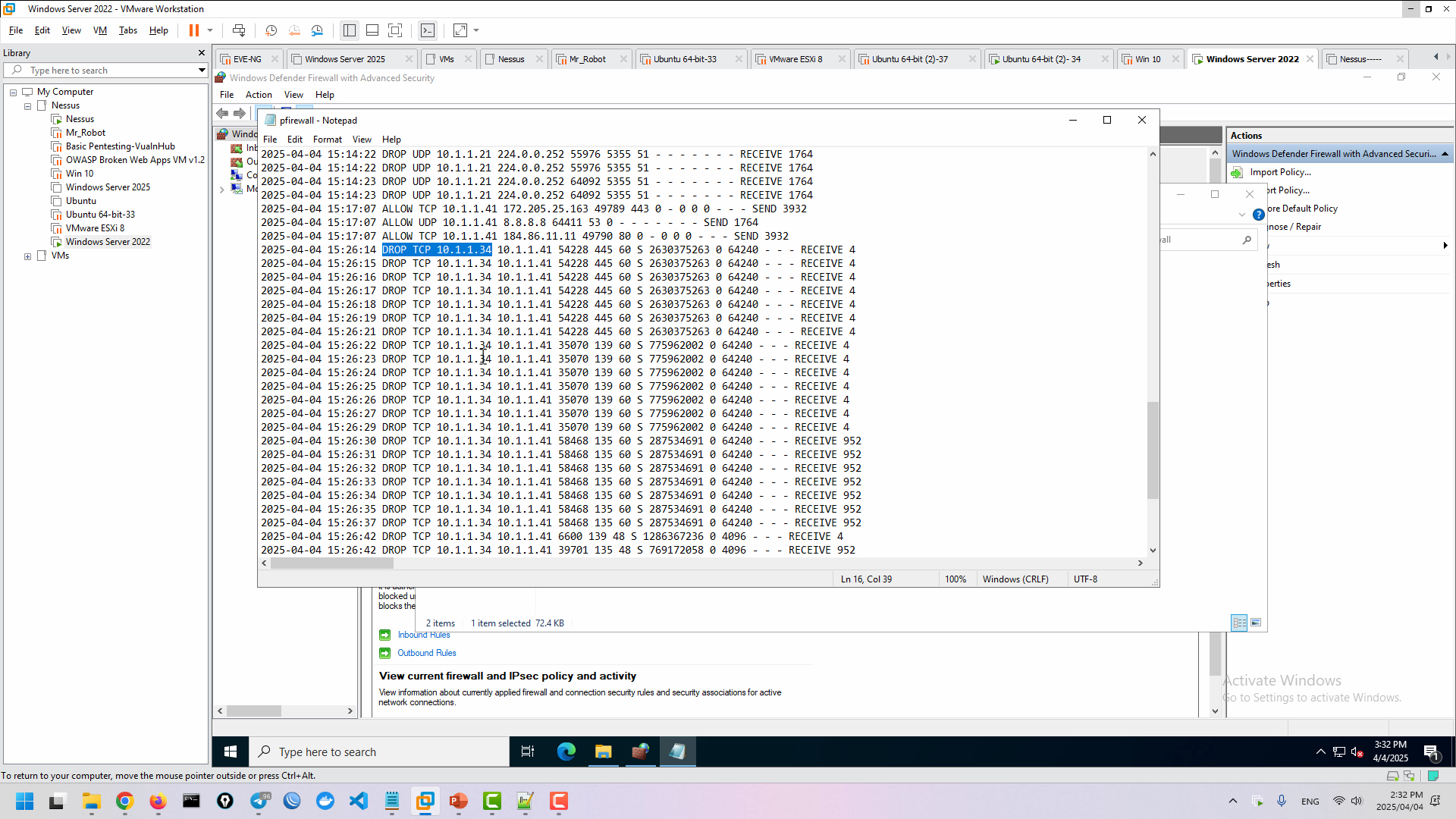
Task: Open the power options dropdown arrow
Action: tap(210, 30)
